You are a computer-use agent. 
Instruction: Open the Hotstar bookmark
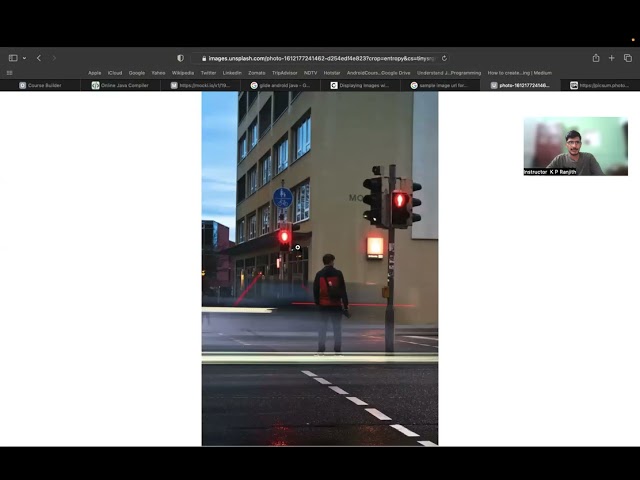pos(332,73)
